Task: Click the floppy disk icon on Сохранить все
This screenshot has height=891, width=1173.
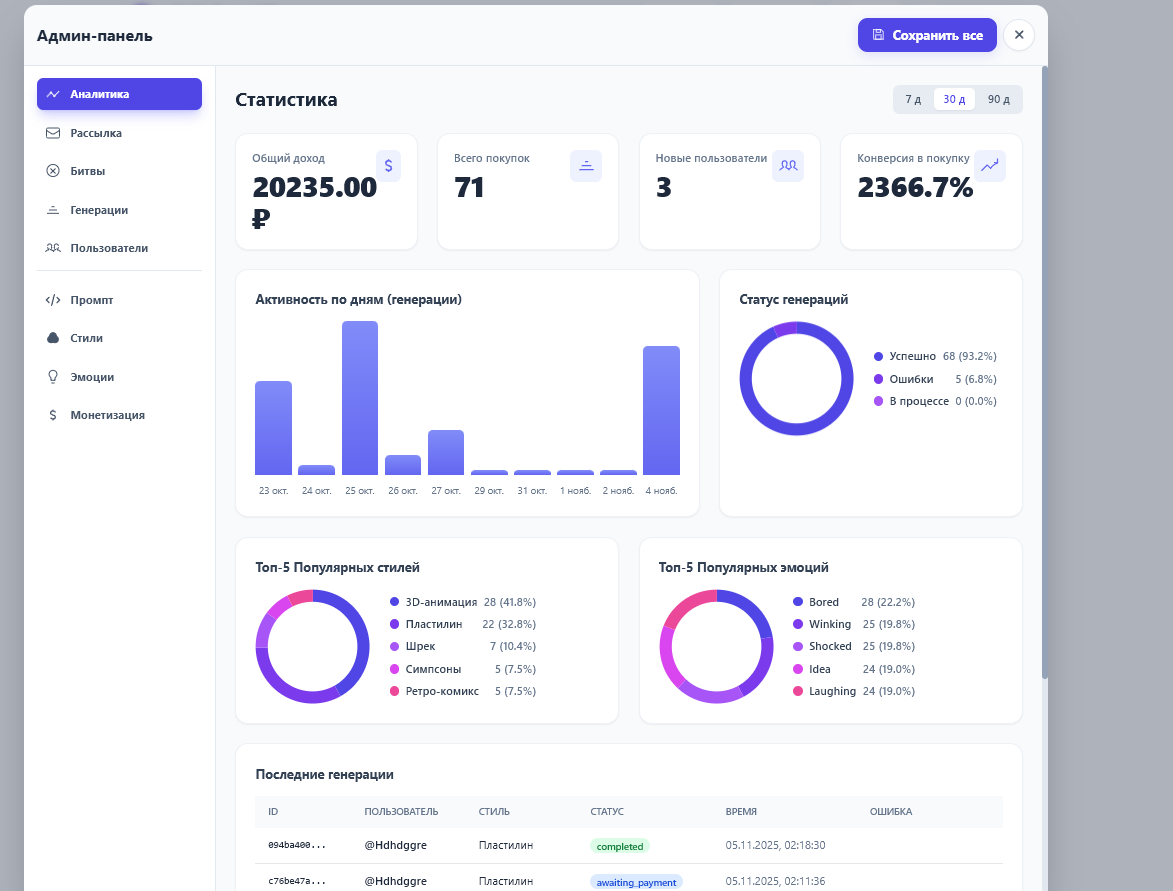Action: tap(879, 35)
